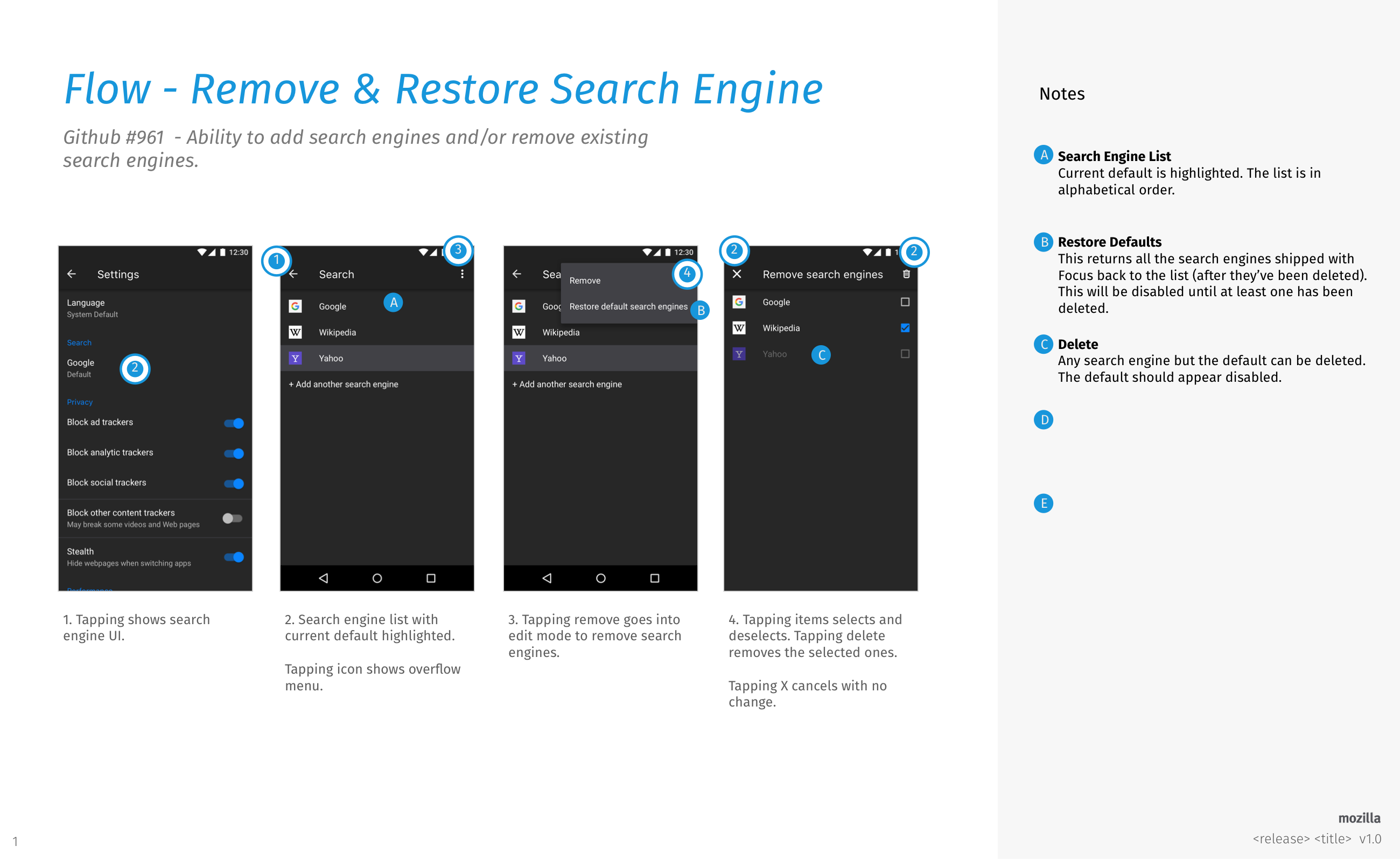
Task: Tap Add another search engine on third screen
Action: [567, 384]
